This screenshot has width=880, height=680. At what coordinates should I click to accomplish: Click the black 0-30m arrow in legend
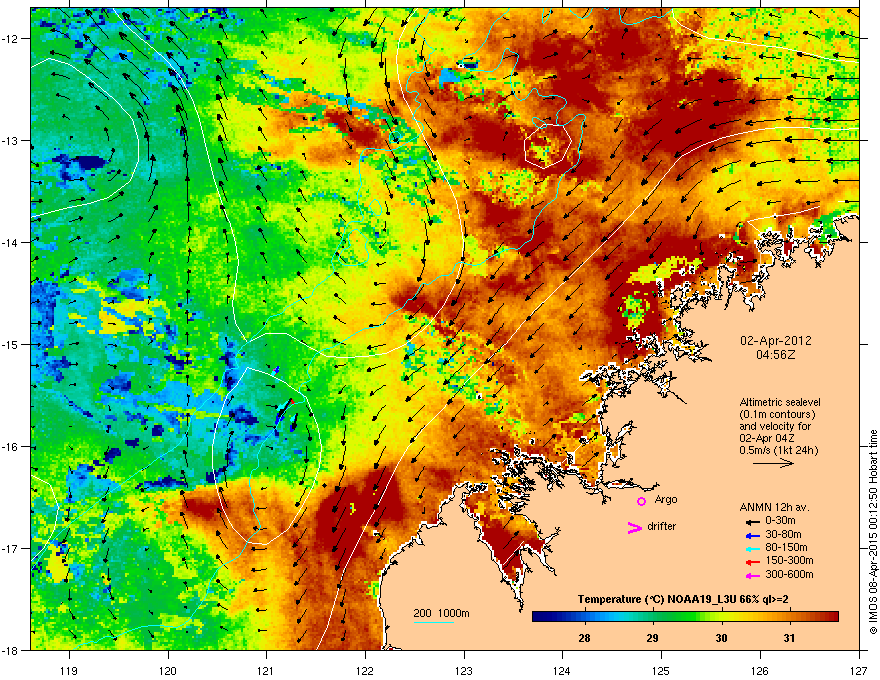tap(753, 521)
